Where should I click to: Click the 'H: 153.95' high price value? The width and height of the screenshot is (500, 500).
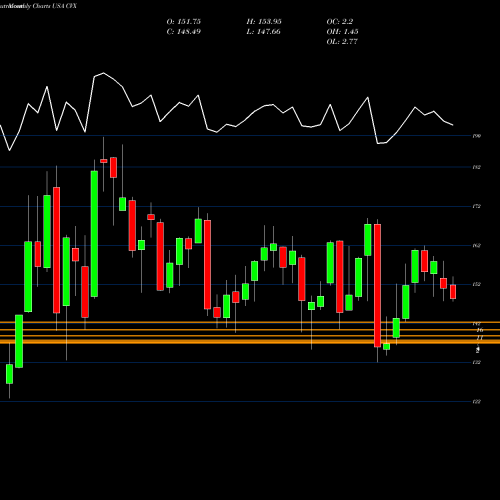pos(264,22)
